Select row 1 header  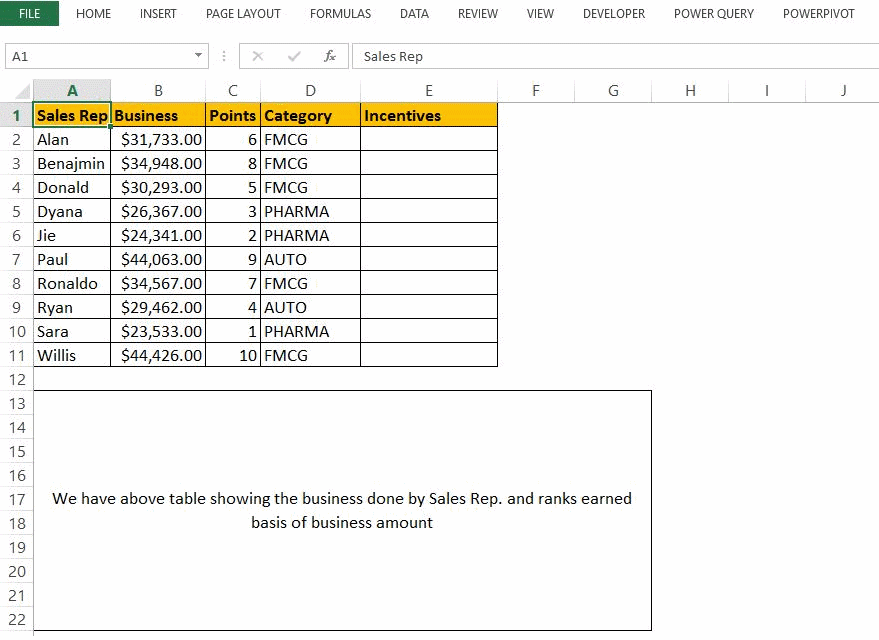17,115
